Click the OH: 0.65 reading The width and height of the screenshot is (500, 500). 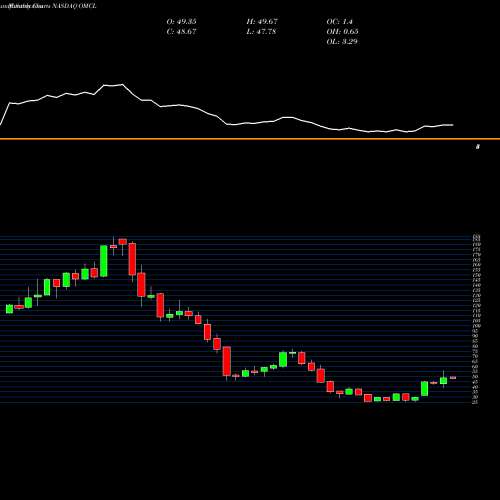point(342,32)
